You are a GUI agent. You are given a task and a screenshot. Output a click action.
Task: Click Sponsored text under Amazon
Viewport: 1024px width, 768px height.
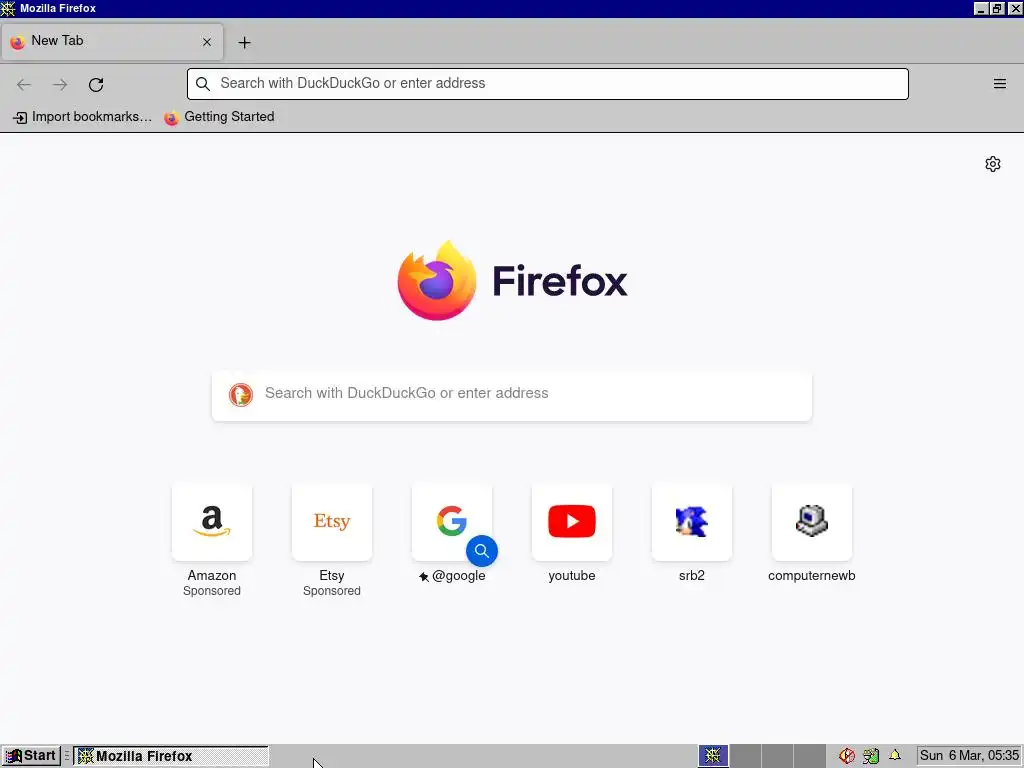212,591
